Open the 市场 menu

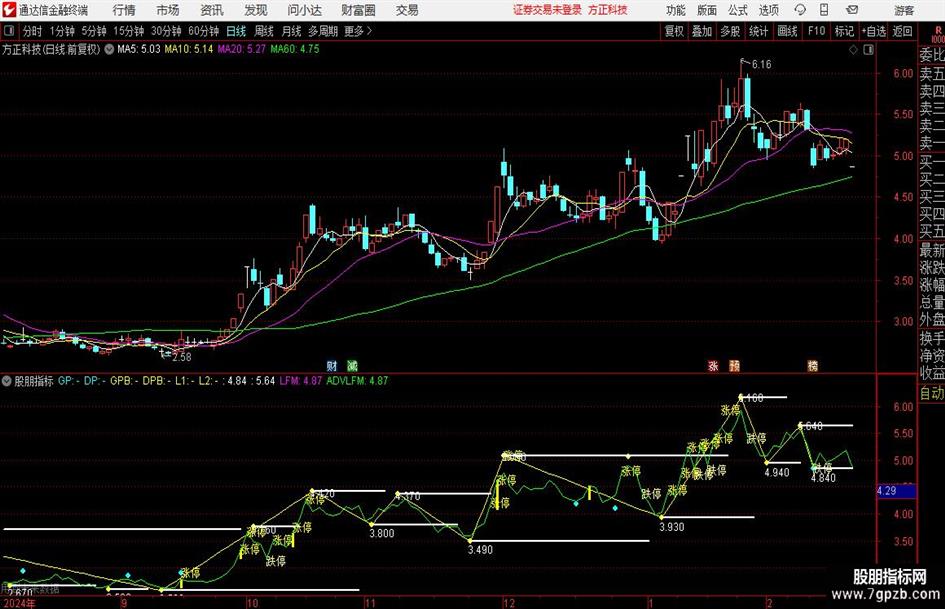click(x=168, y=10)
